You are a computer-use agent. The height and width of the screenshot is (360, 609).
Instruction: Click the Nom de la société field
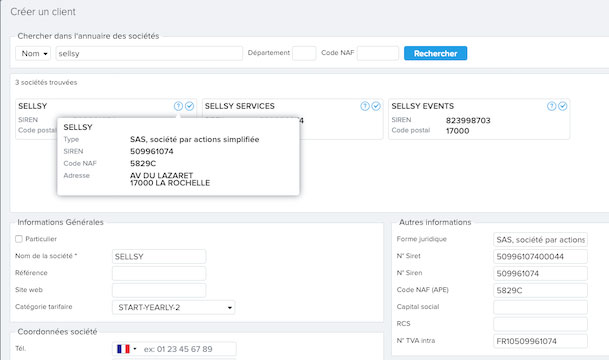[159, 257]
